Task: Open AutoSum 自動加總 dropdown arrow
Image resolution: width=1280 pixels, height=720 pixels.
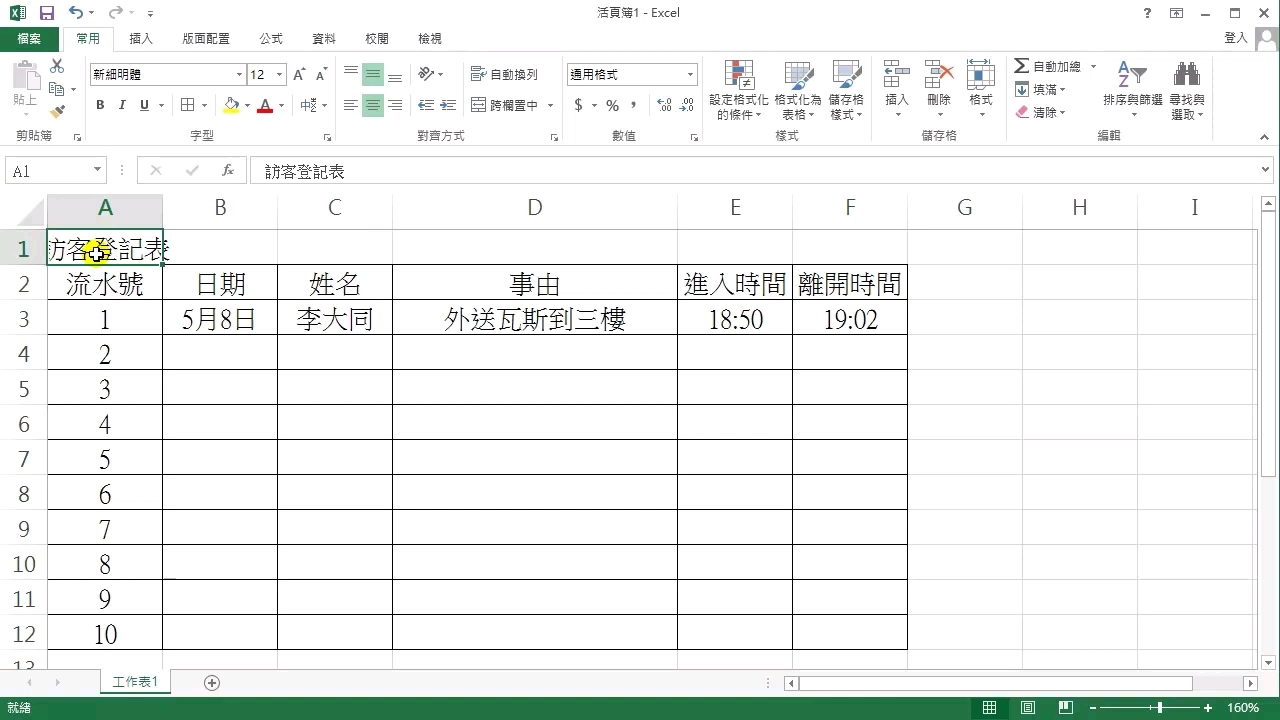Action: (x=1093, y=66)
